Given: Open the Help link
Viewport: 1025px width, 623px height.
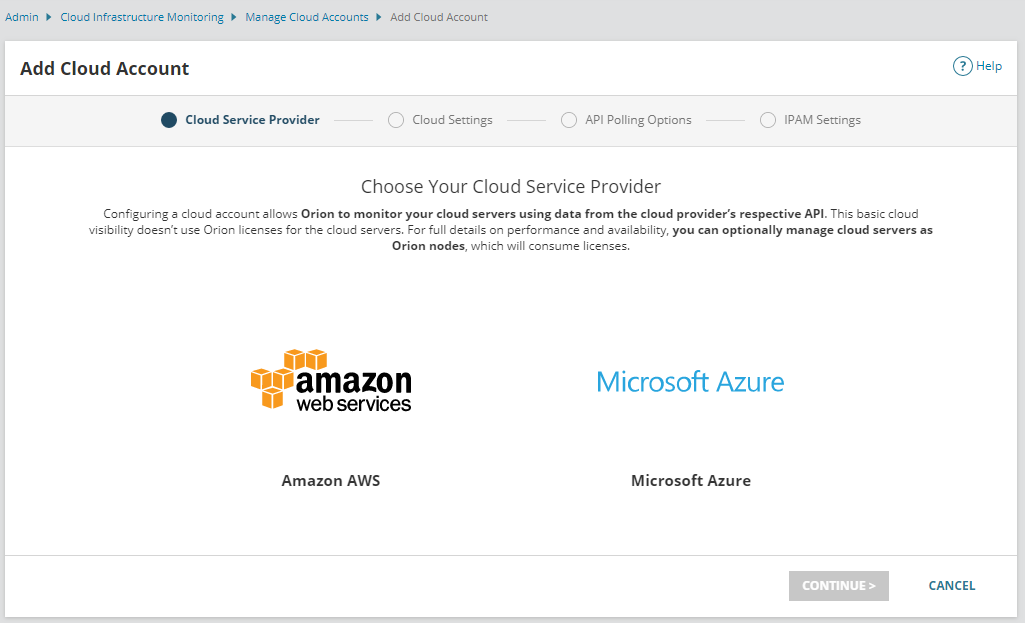Looking at the screenshot, I should pyautogui.click(x=989, y=66).
